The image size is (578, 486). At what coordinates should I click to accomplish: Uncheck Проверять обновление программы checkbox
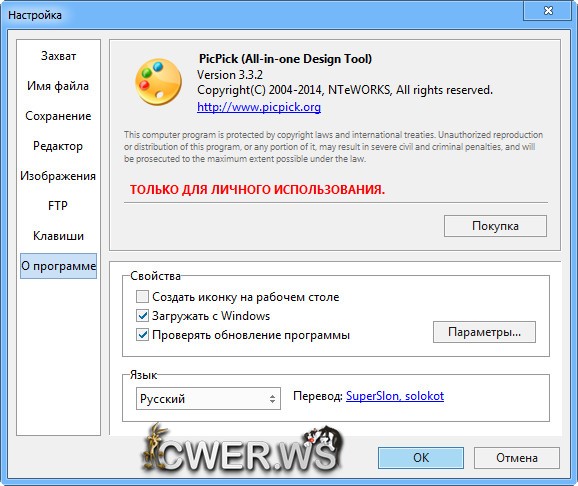click(x=142, y=335)
